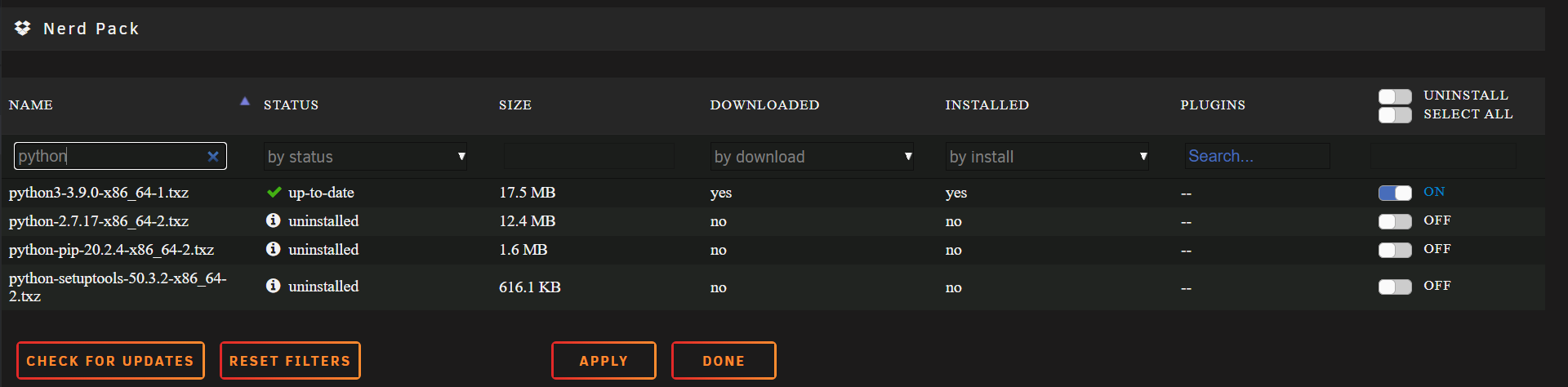Screen dimensions: 1568x387
Task: Enable the python-2.7.17 package toggle
Action: [1395, 221]
